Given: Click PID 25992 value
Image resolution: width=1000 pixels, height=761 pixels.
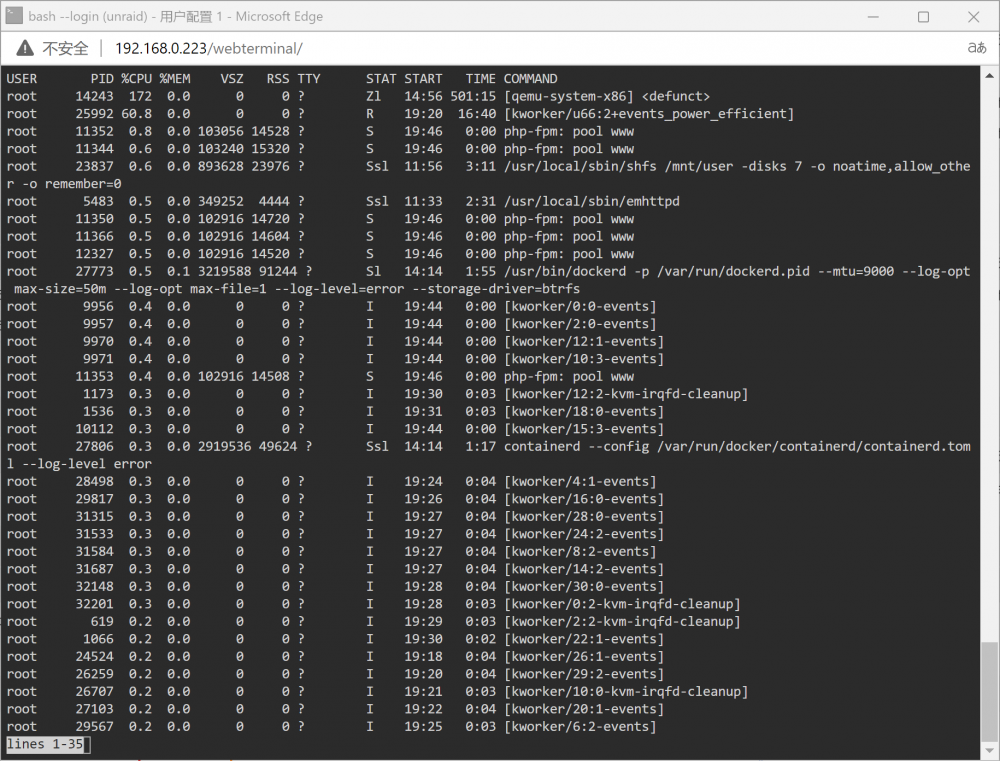Looking at the screenshot, I should tap(94, 114).
